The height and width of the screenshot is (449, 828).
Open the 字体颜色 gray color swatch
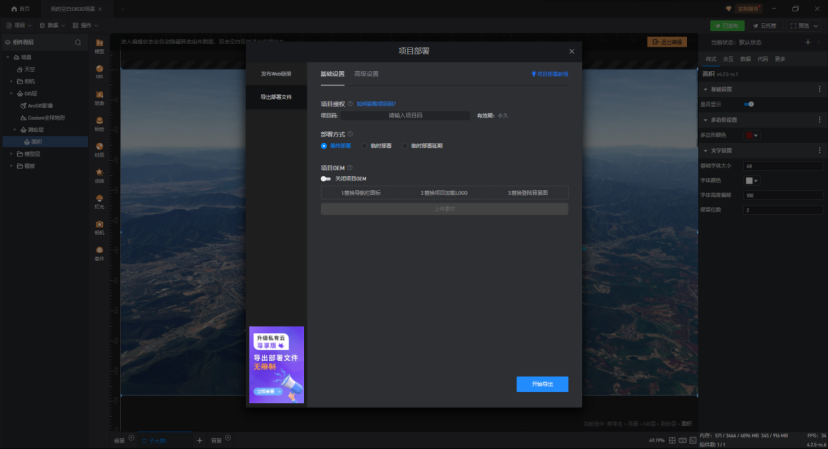pos(751,181)
